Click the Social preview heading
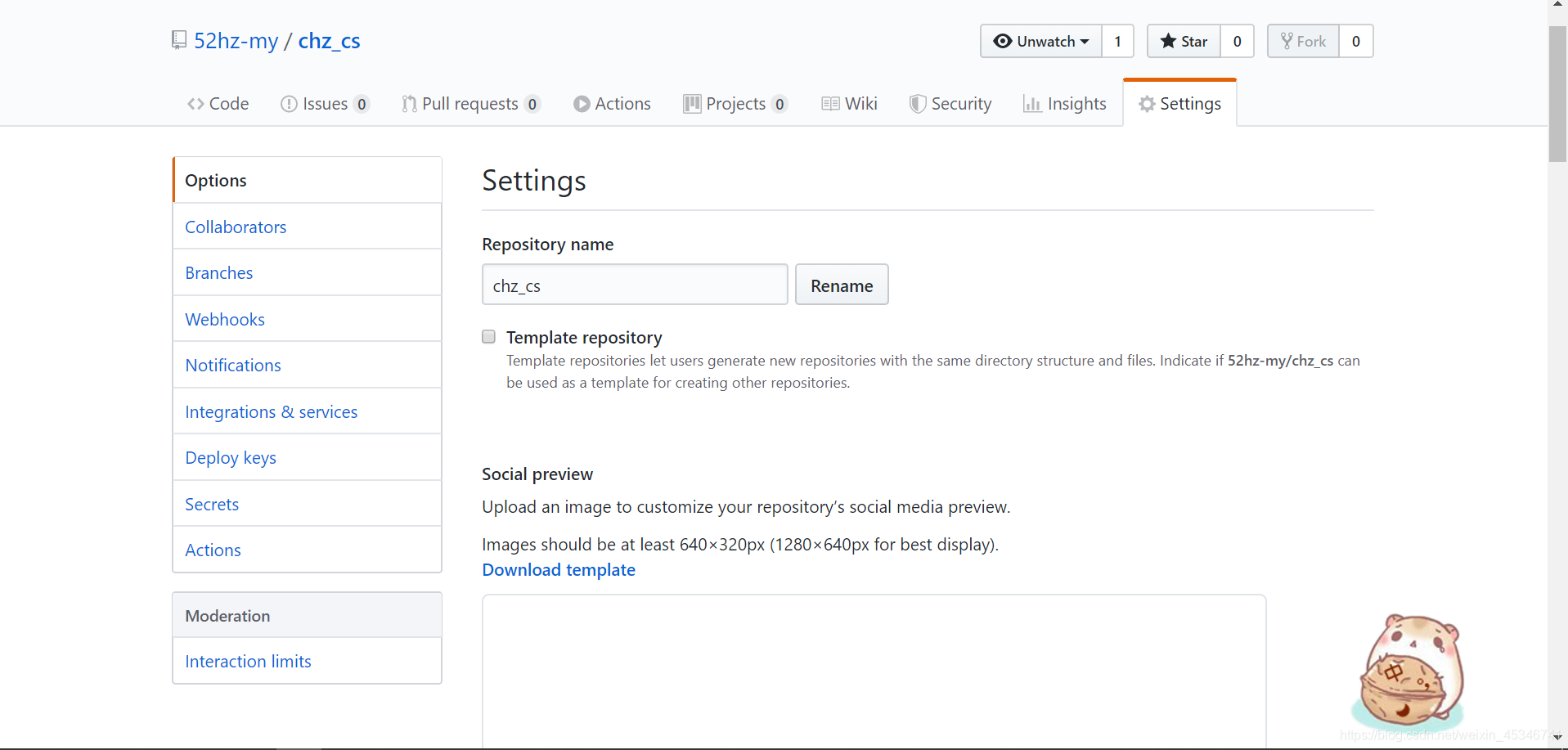The image size is (1568, 750). pyautogui.click(x=537, y=474)
